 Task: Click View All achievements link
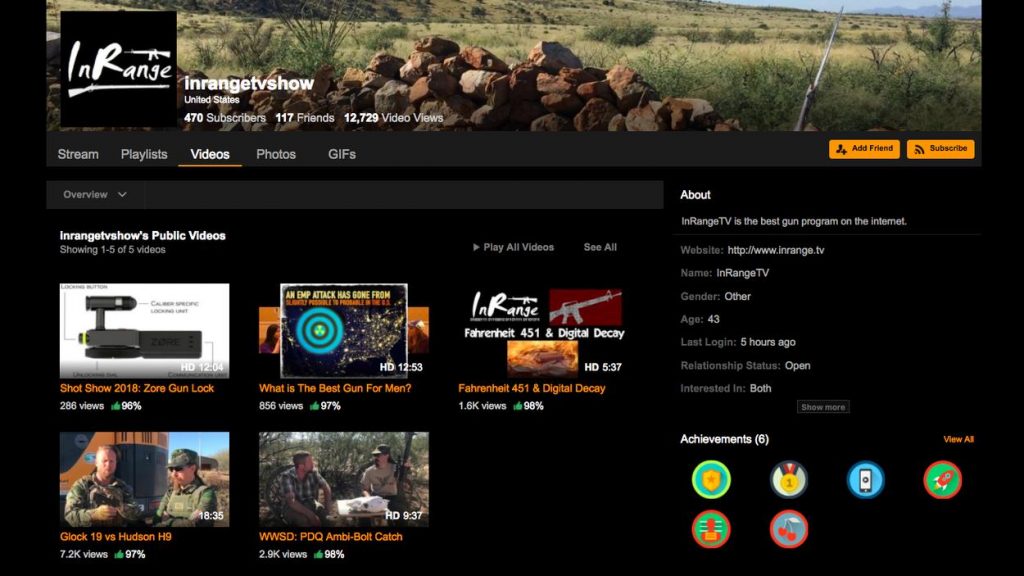point(958,440)
